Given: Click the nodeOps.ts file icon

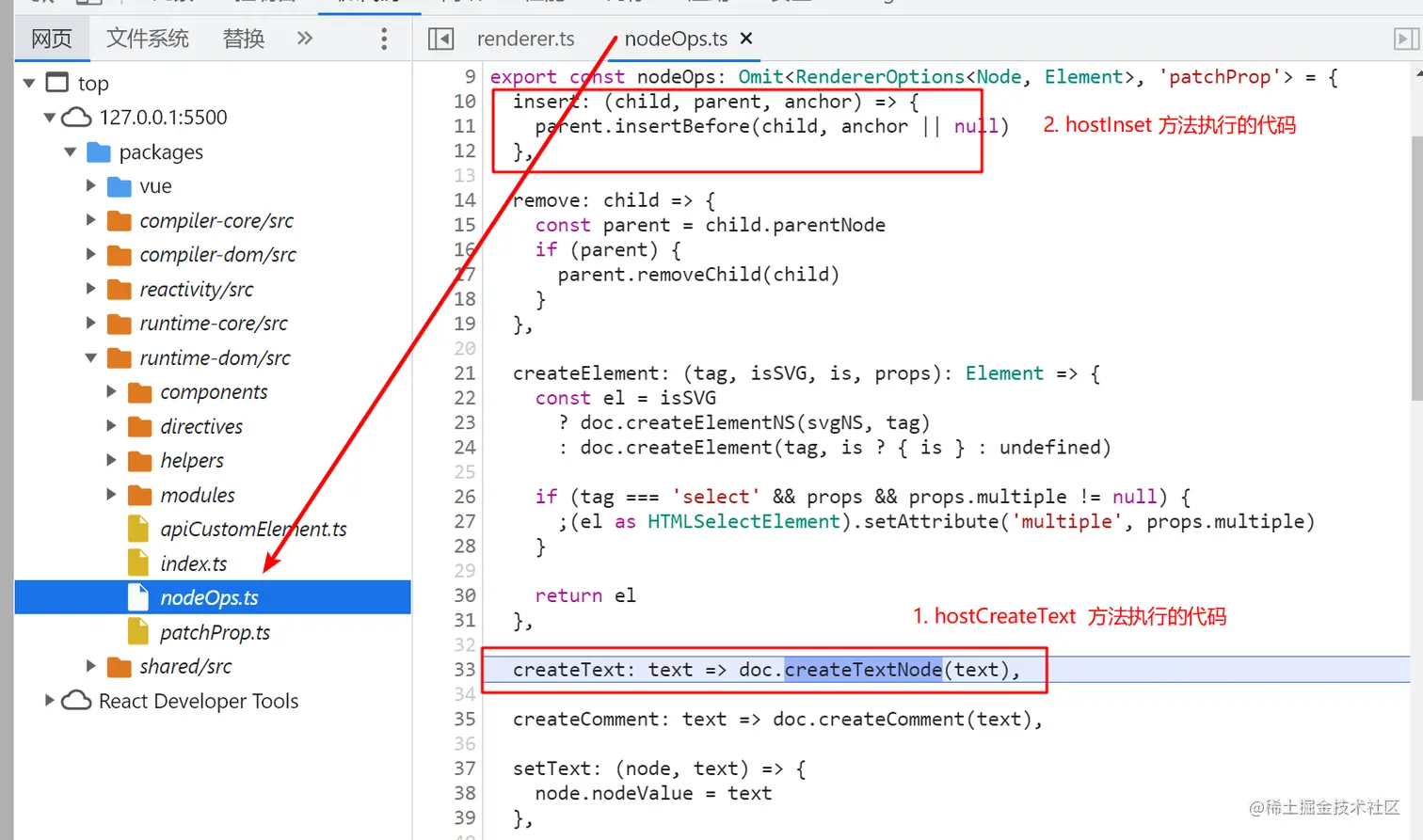Looking at the screenshot, I should [x=138, y=597].
